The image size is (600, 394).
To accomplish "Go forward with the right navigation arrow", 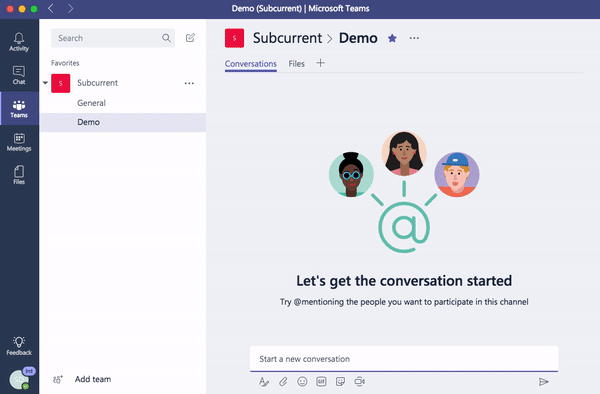I will [x=70, y=8].
